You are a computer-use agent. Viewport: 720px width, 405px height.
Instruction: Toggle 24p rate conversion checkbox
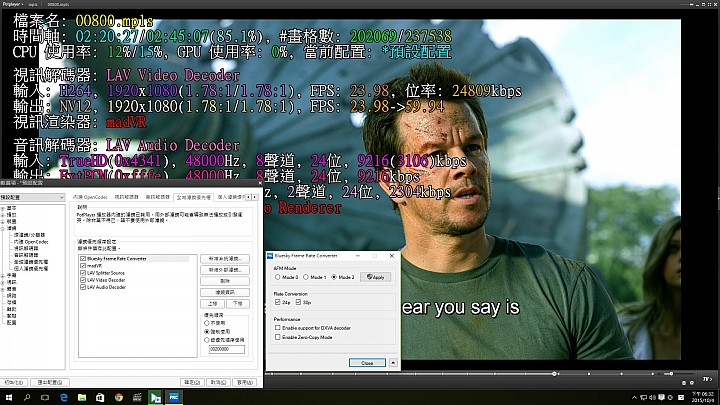(x=277, y=302)
